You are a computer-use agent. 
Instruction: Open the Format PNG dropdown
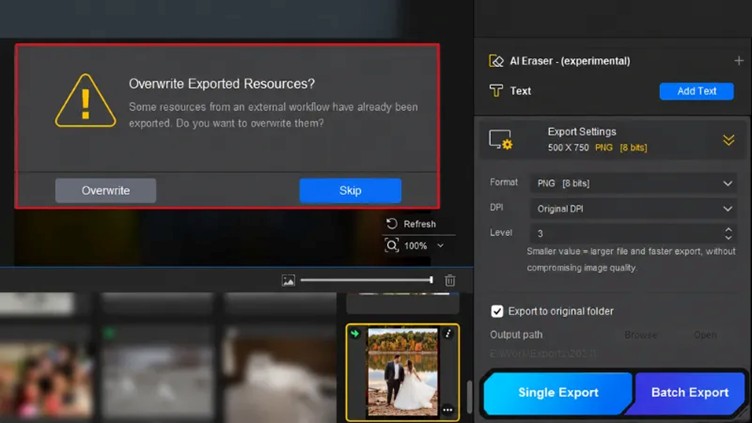tap(634, 183)
